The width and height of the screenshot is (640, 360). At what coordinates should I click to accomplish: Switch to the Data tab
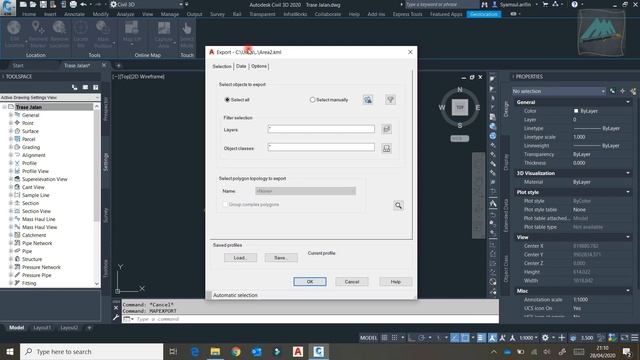coord(241,66)
